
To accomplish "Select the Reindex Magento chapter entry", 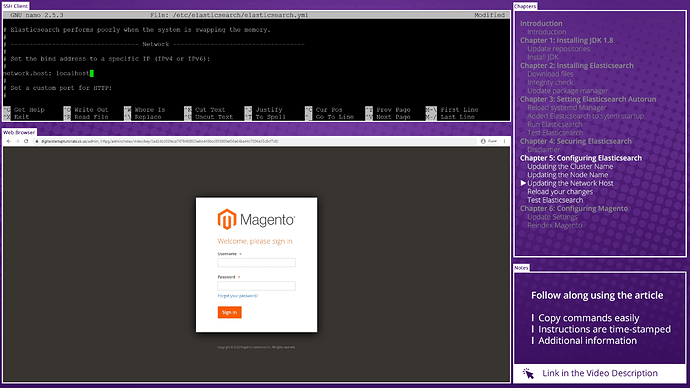I will click(554, 225).
